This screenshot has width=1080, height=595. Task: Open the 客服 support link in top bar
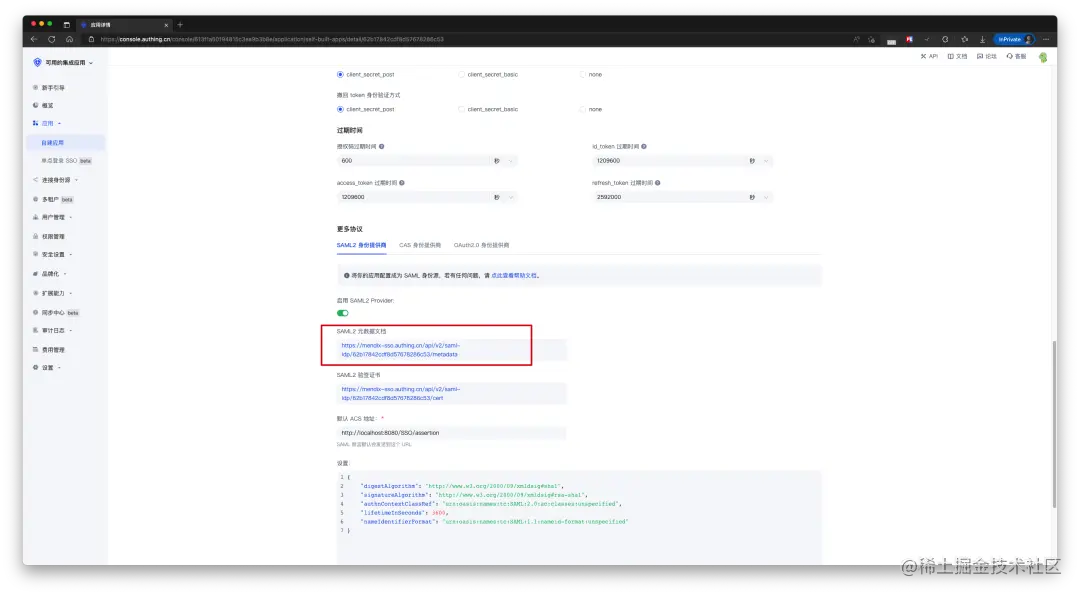click(1017, 56)
